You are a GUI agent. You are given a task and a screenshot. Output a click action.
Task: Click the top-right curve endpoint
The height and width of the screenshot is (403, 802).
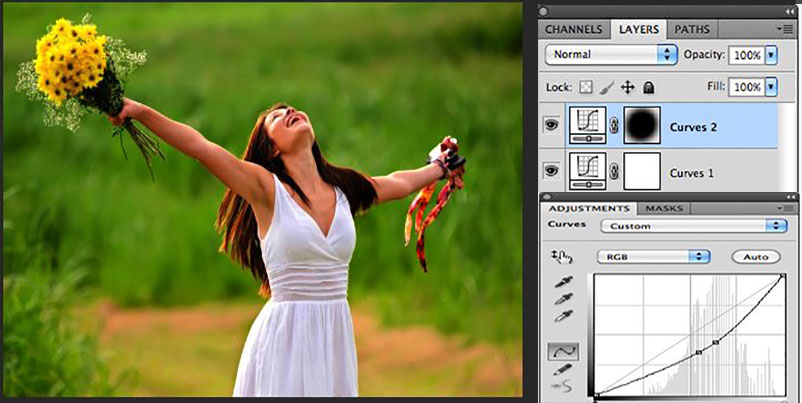[783, 276]
